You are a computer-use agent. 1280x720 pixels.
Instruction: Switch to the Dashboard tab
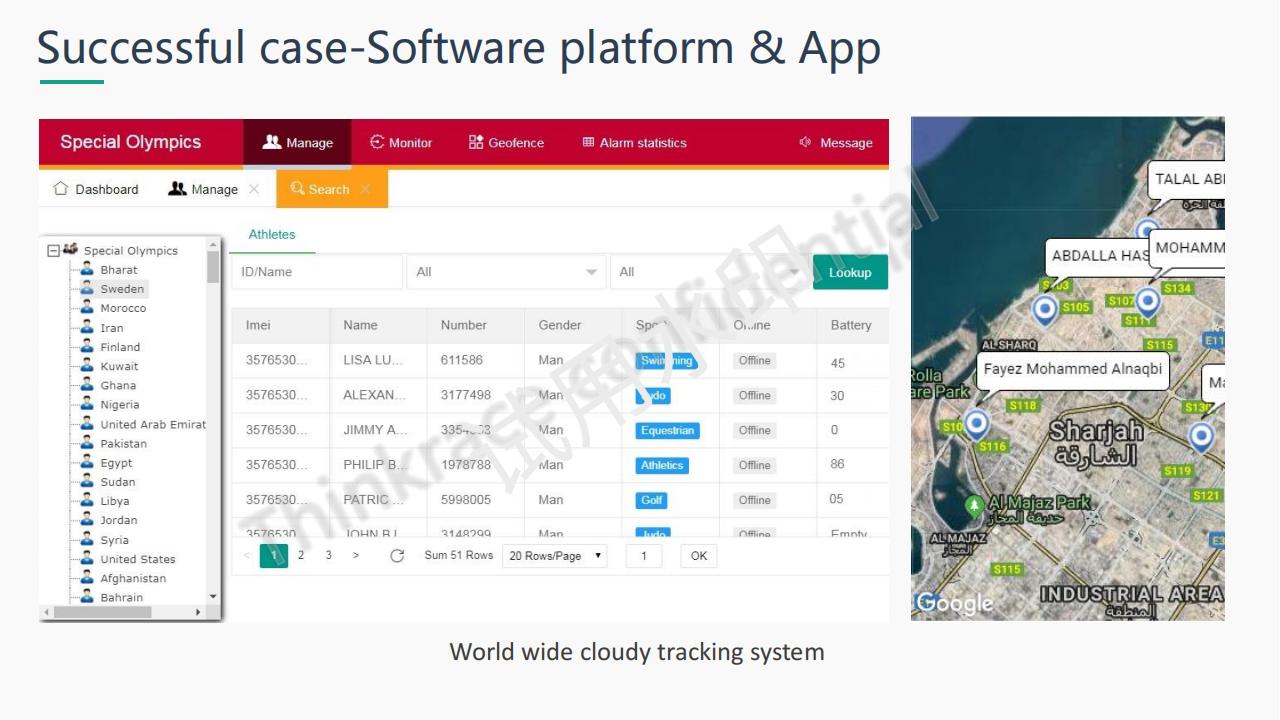pyautogui.click(x=104, y=189)
